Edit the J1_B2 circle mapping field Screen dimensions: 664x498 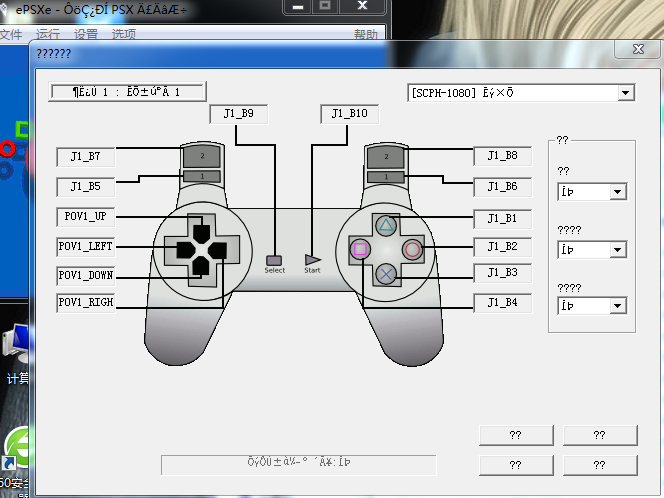502,247
